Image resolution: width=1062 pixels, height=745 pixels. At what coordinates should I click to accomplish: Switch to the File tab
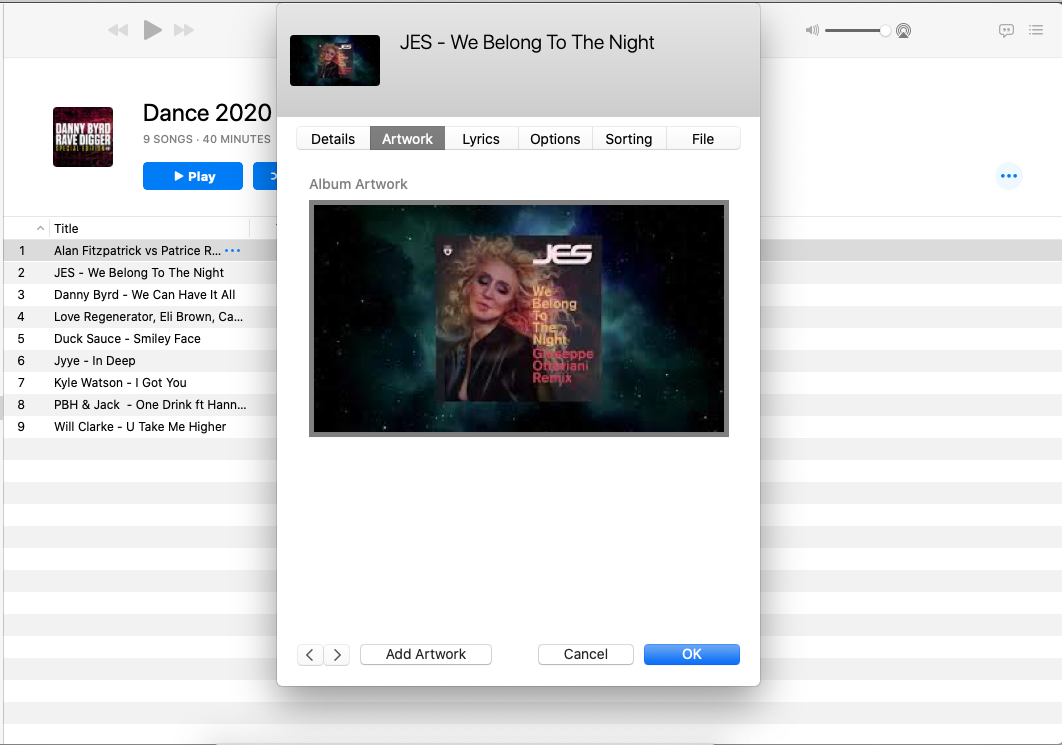pos(703,138)
